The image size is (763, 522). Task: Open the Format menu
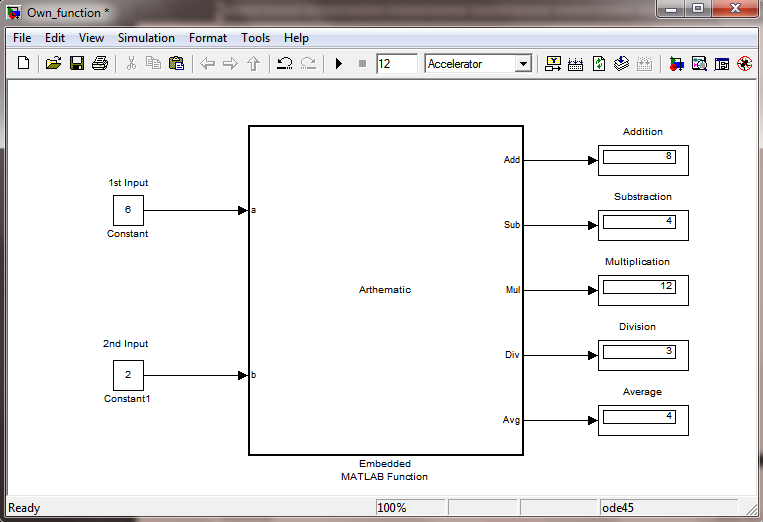(x=208, y=38)
